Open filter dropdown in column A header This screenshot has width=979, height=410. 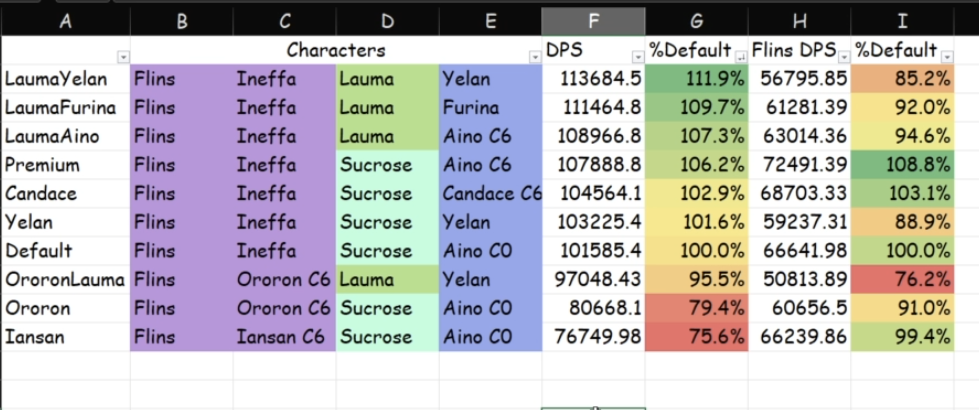pyautogui.click(x=123, y=57)
